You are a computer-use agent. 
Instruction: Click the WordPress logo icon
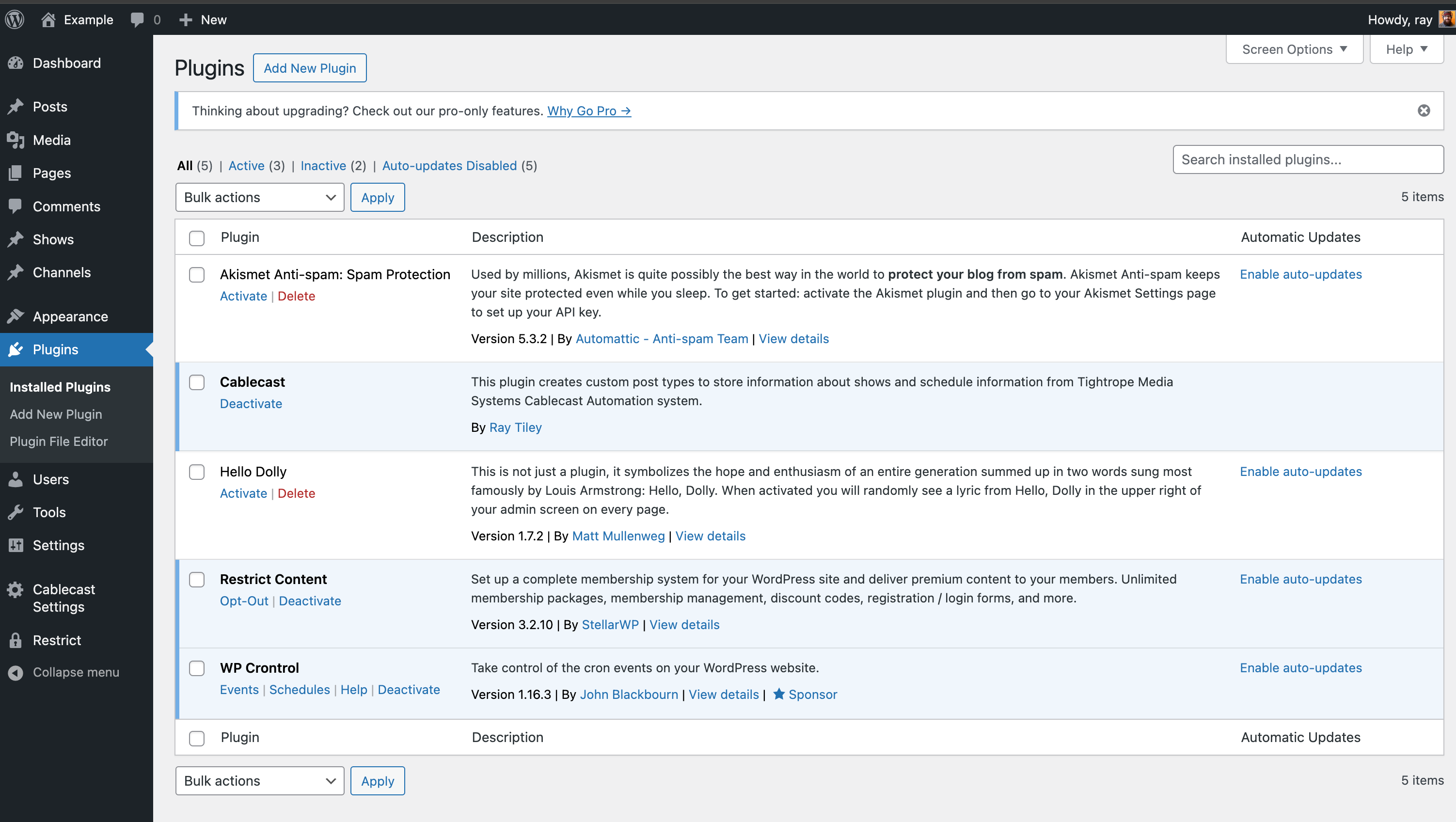pyautogui.click(x=15, y=20)
